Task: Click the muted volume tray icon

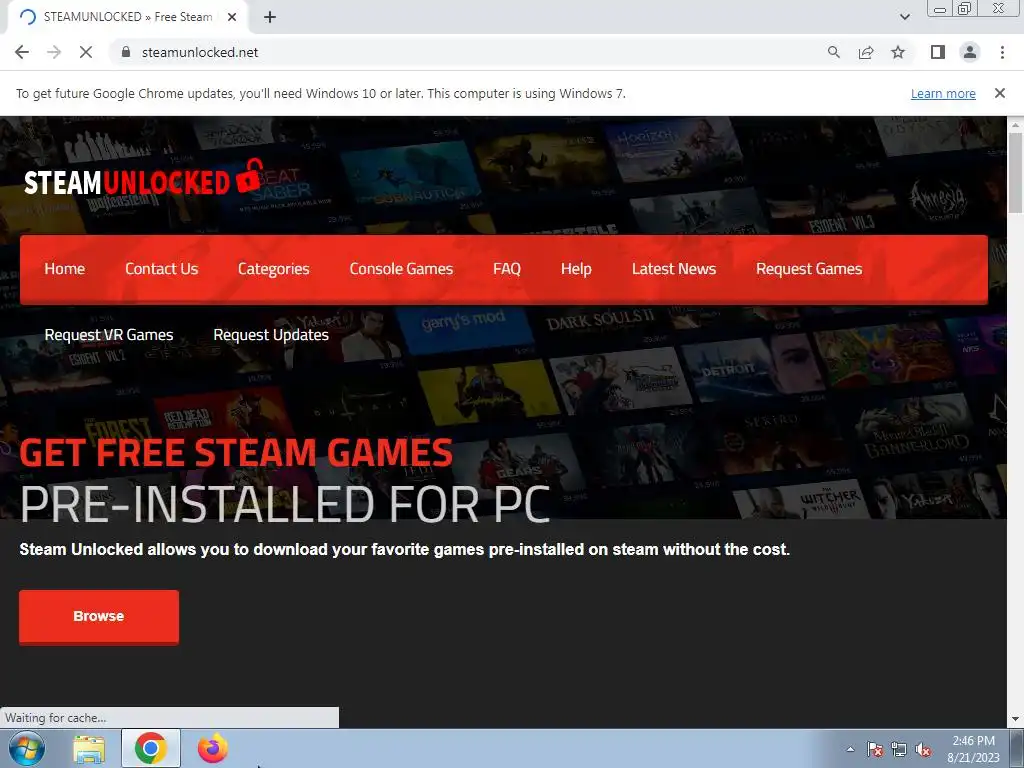Action: (x=923, y=749)
